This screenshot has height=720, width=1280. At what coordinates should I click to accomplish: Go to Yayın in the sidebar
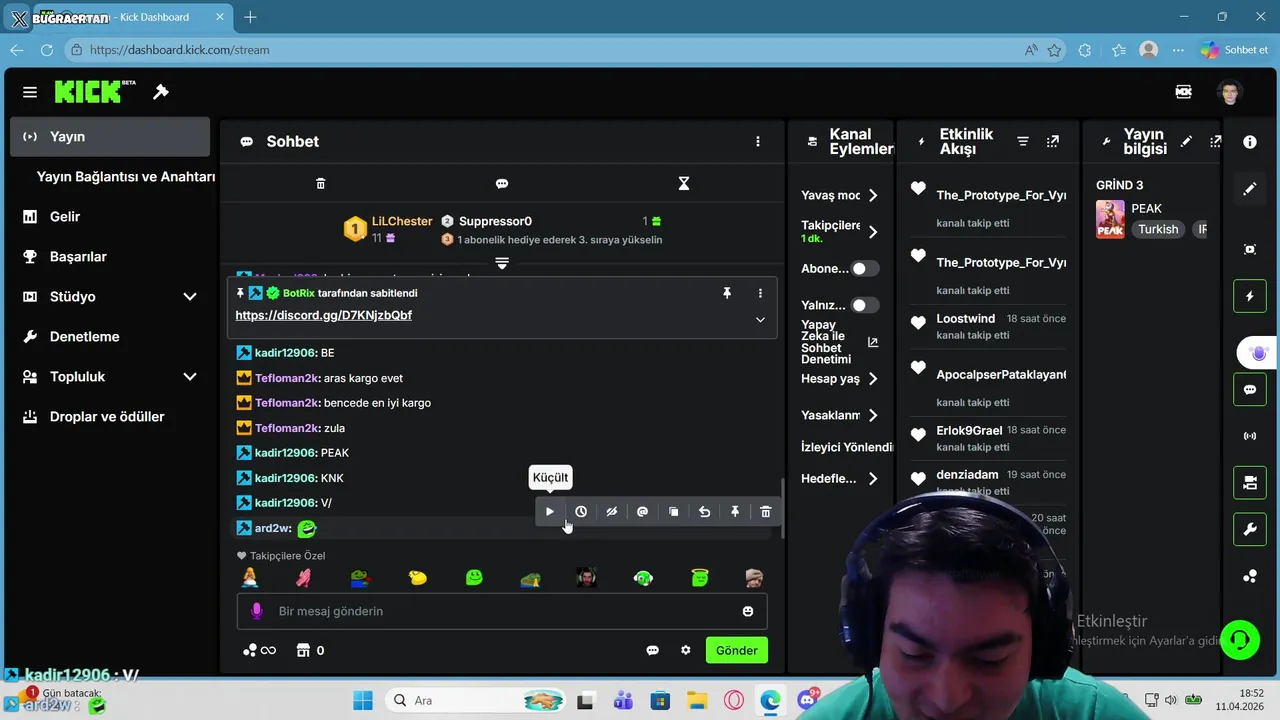pyautogui.click(x=110, y=137)
